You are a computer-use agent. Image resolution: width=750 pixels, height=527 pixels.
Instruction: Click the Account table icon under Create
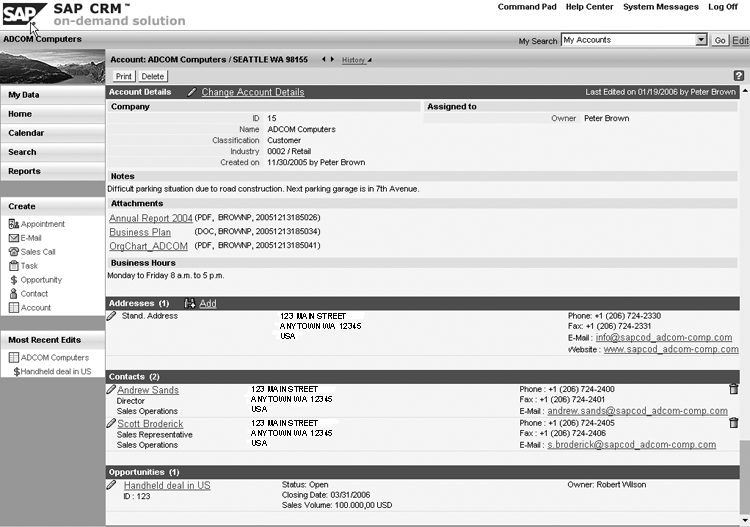tap(14, 307)
